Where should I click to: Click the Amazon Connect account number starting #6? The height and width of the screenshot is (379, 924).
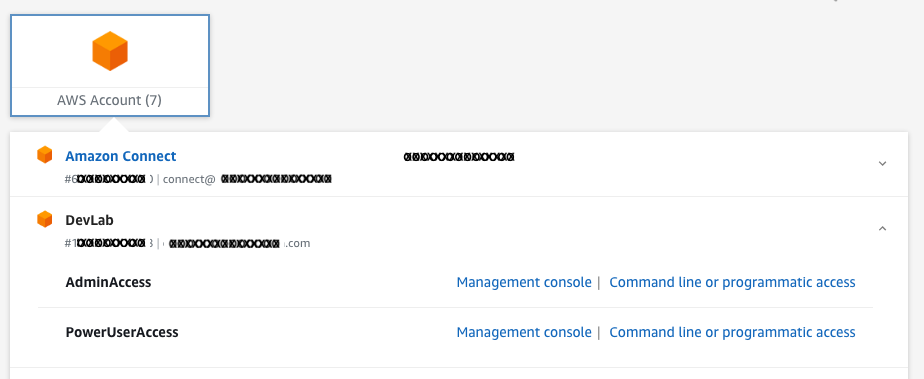tap(109, 179)
